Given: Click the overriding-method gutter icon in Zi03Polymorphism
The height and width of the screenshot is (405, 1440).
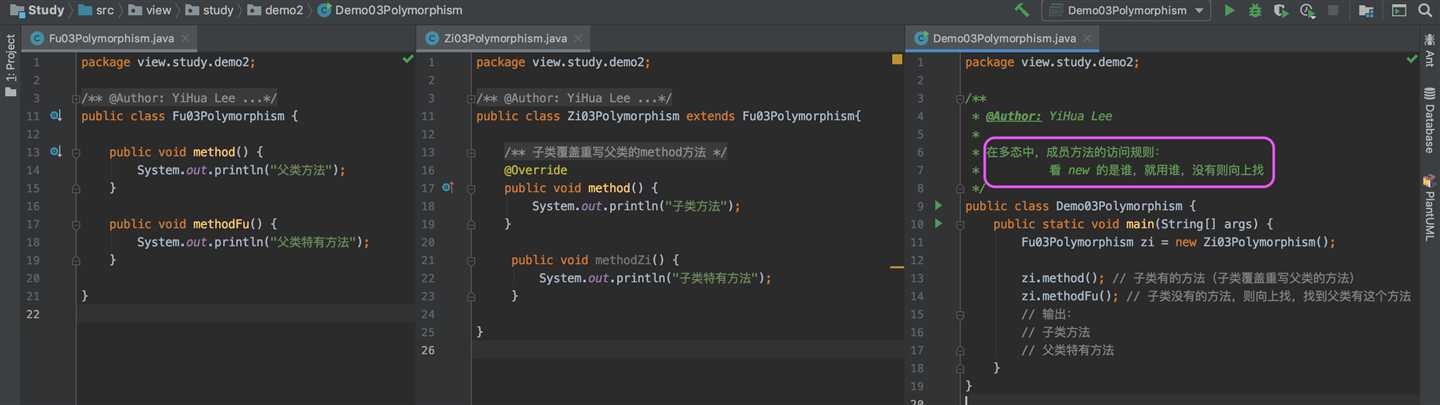Looking at the screenshot, I should (x=448, y=188).
